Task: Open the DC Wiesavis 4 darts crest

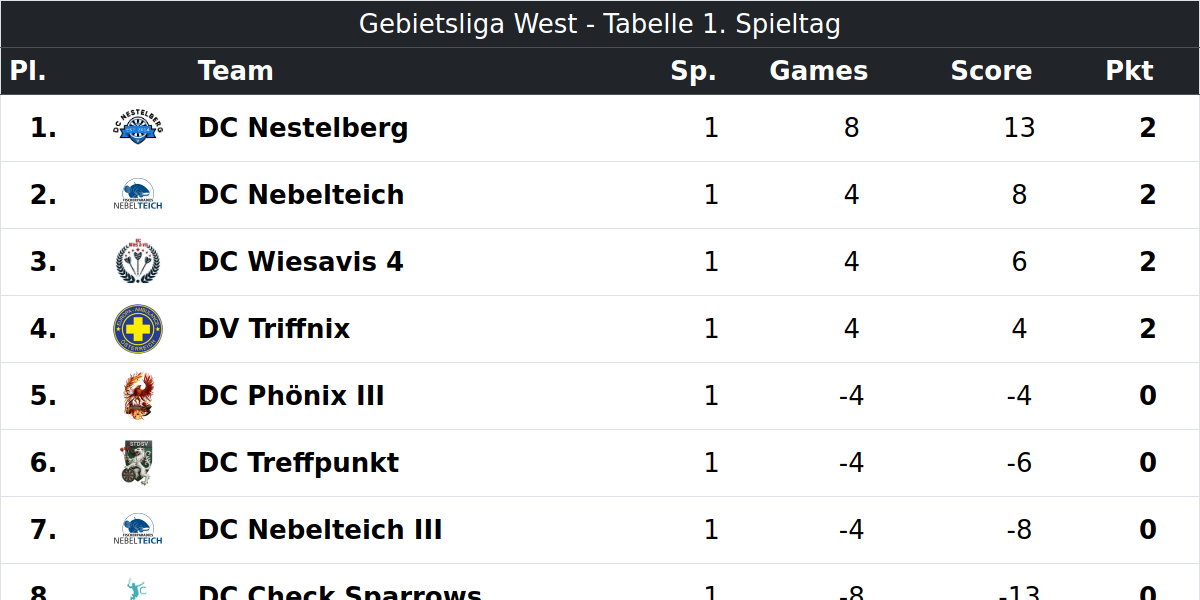Action: click(x=138, y=262)
